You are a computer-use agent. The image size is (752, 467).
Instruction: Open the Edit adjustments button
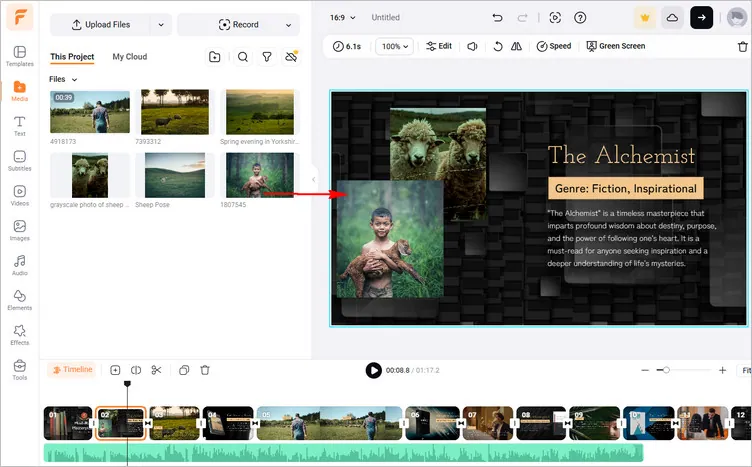(439, 46)
